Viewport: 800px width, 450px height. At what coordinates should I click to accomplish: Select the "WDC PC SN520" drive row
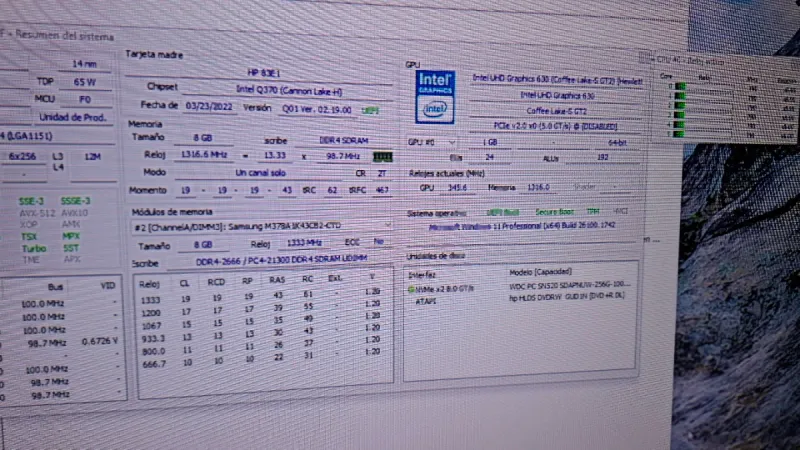click(x=520, y=286)
